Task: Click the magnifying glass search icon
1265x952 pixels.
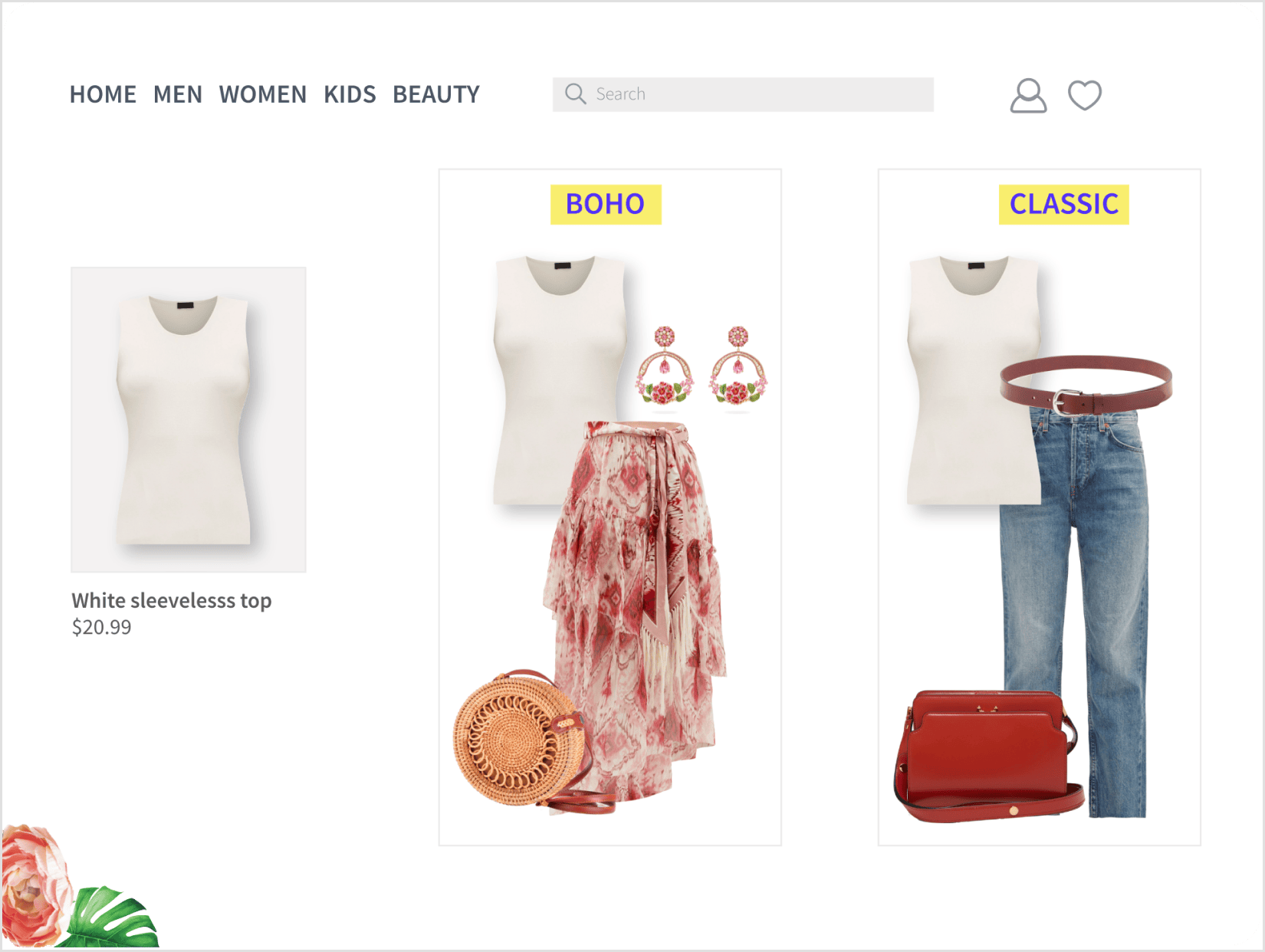Action: point(575,94)
